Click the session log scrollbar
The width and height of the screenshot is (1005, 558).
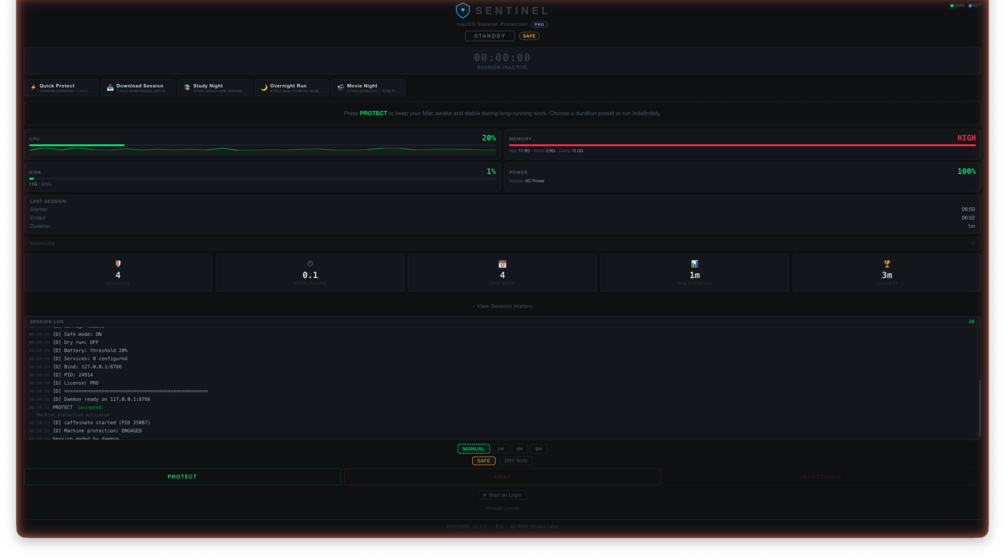[x=979, y=407]
